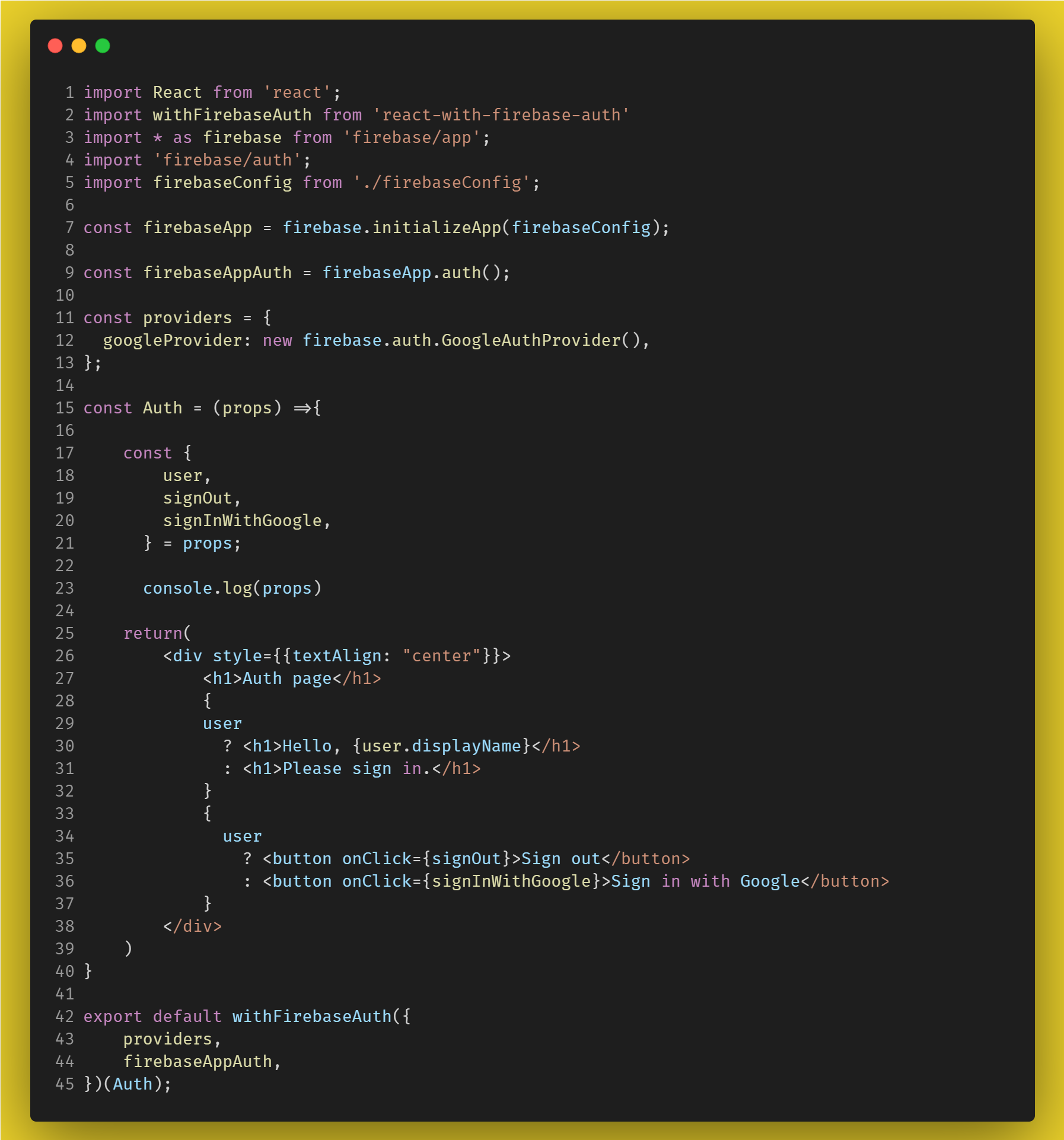Click initializeApp call on line 7
This screenshot has height=1140, width=1064.
point(437,228)
